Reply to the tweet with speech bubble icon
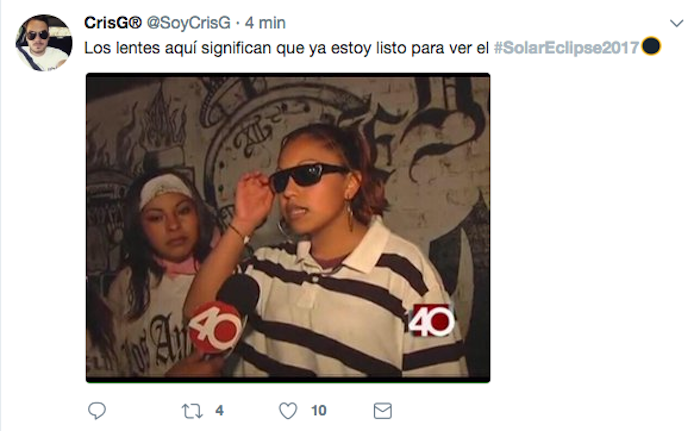This screenshot has width=700, height=431. click(96, 410)
